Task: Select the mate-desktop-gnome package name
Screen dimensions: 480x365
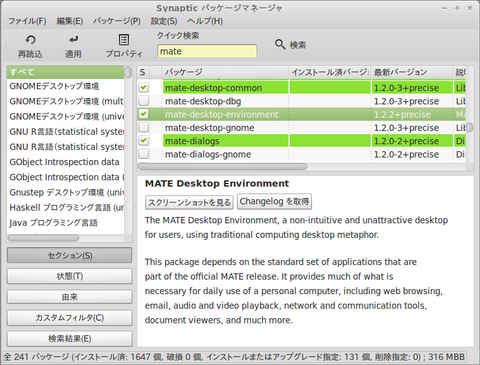Action: 209,128
